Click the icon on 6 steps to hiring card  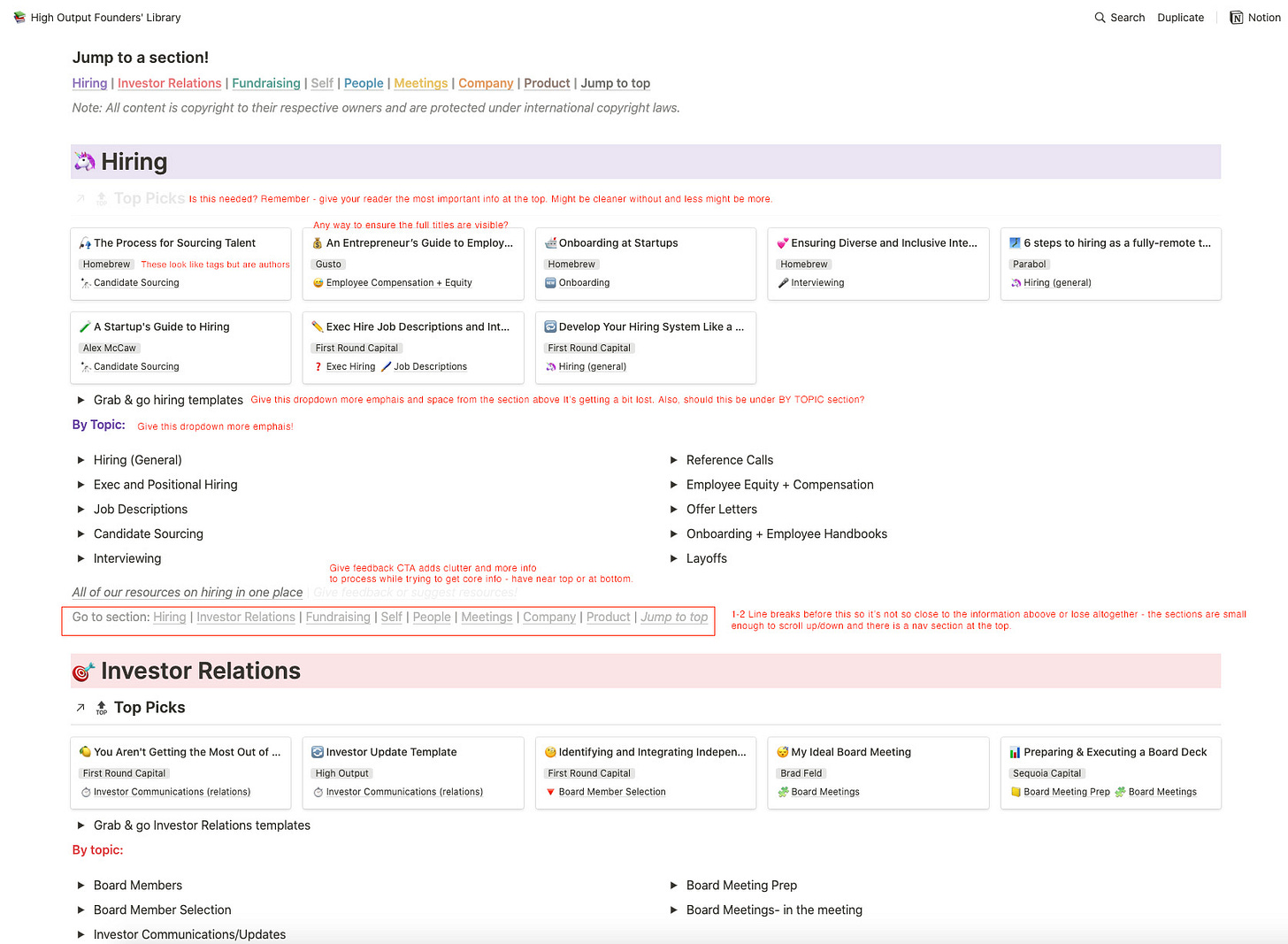coord(1016,243)
